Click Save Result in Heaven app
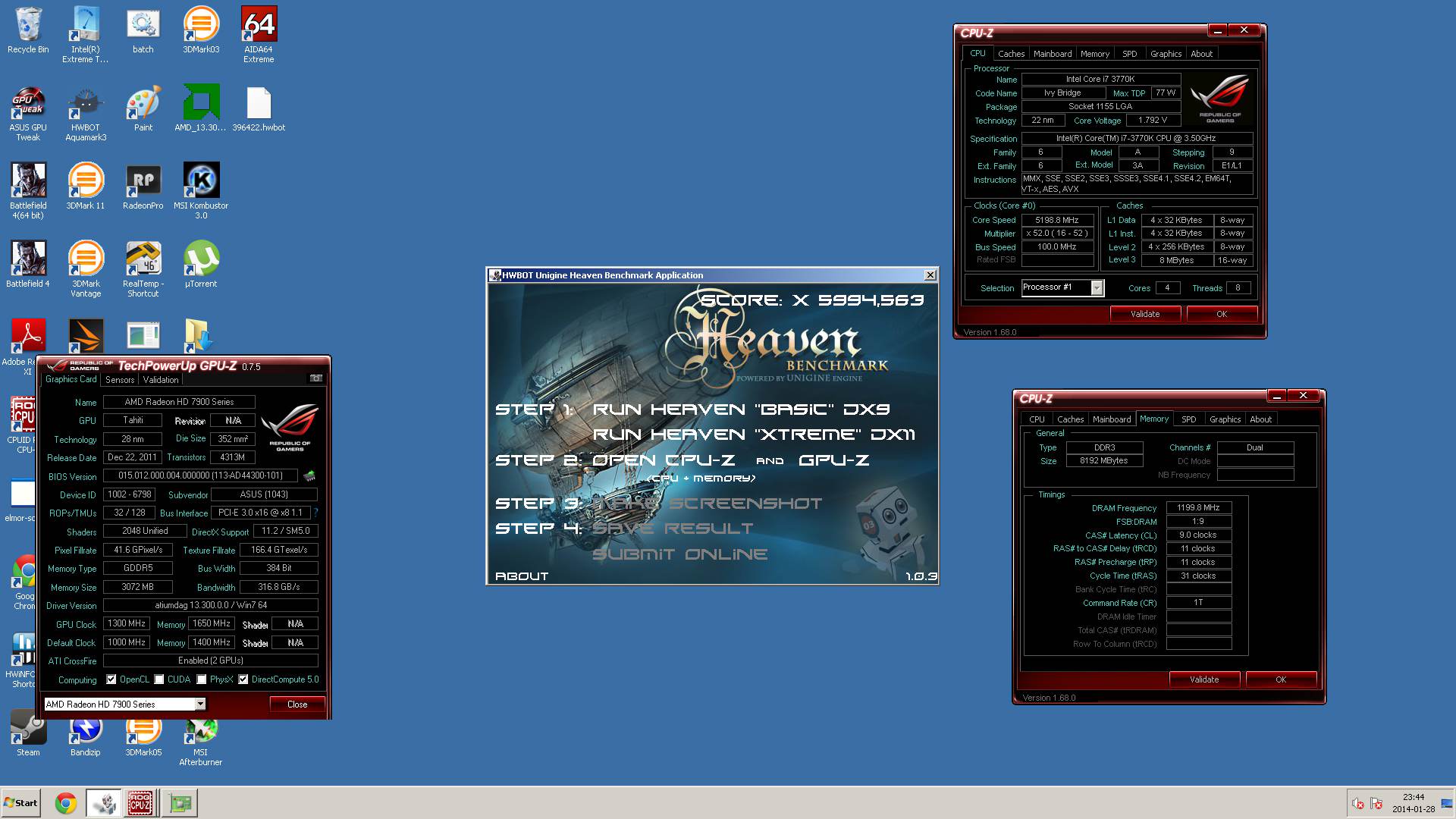Screen dimensions: 1456x819 pos(673,529)
